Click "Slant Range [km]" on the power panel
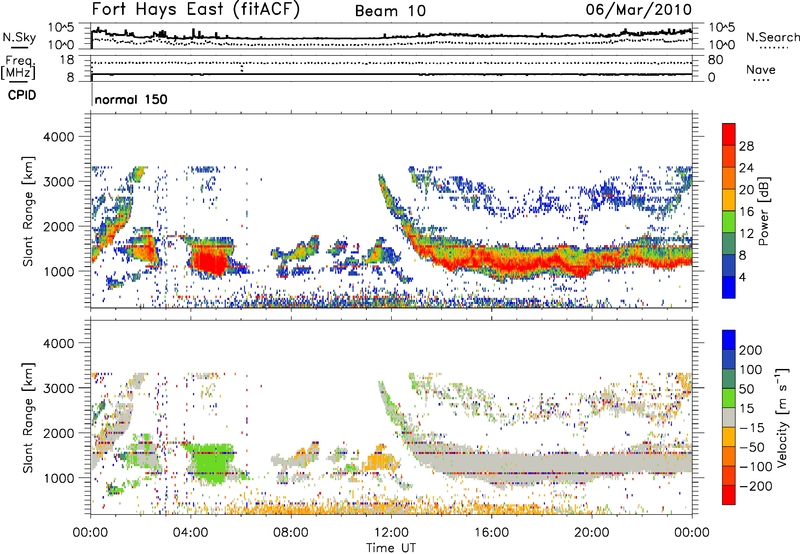The image size is (800, 554). tap(29, 211)
